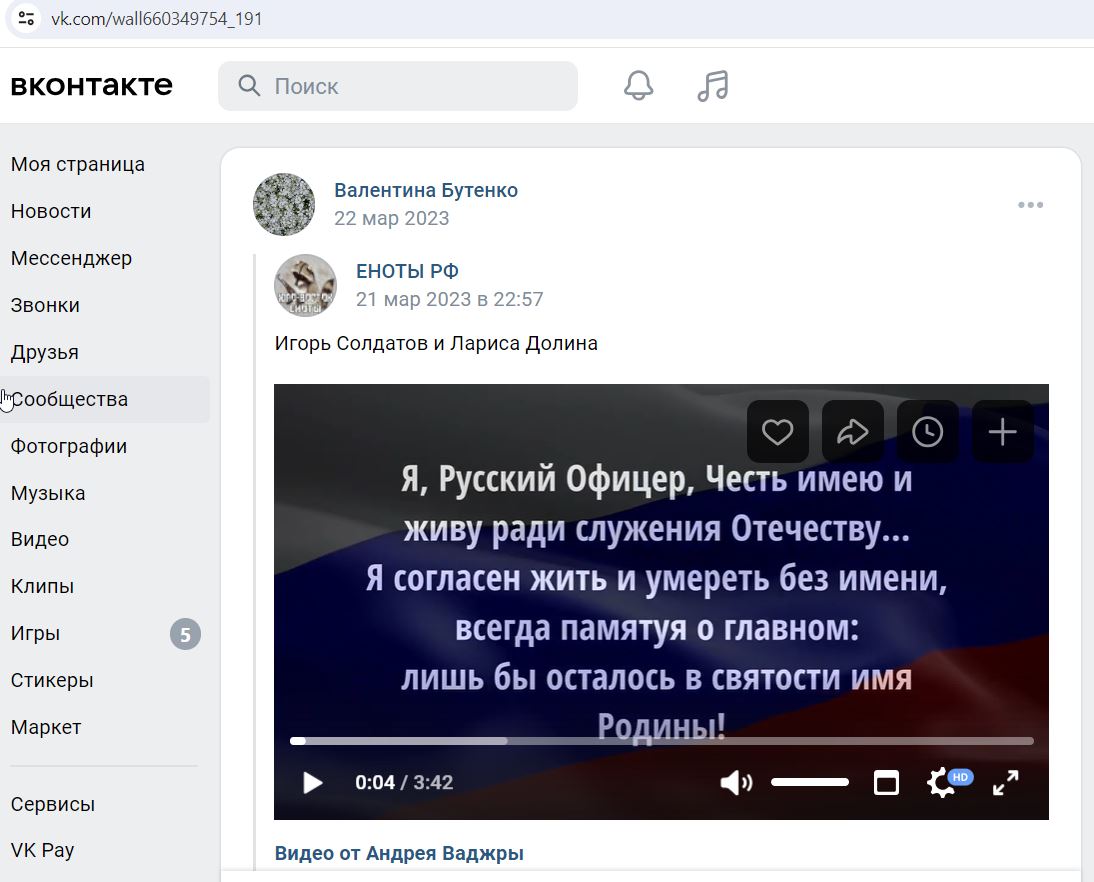Click the Игры badge showing 5
This screenshot has height=882, width=1094.
pos(186,634)
